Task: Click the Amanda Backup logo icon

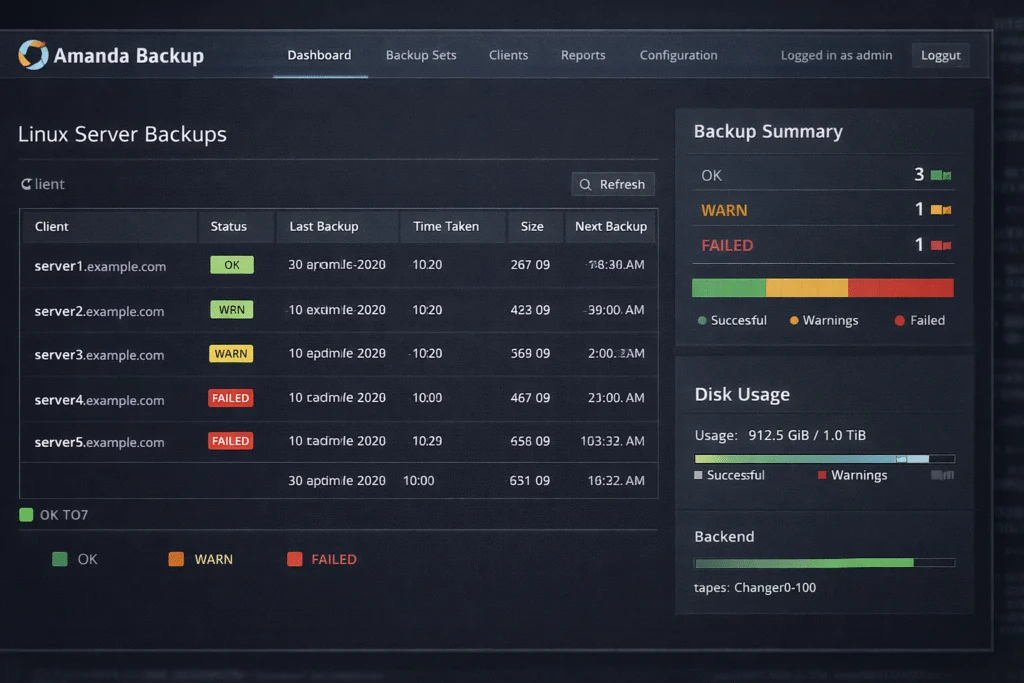Action: tap(33, 55)
